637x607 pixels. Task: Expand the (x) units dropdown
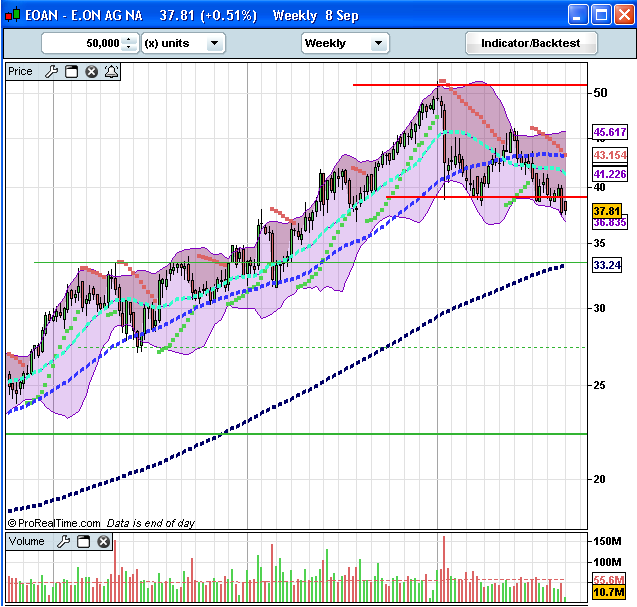coord(214,43)
